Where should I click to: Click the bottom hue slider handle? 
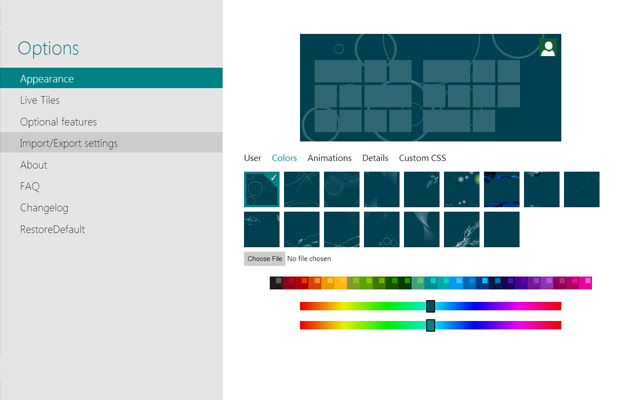430,325
